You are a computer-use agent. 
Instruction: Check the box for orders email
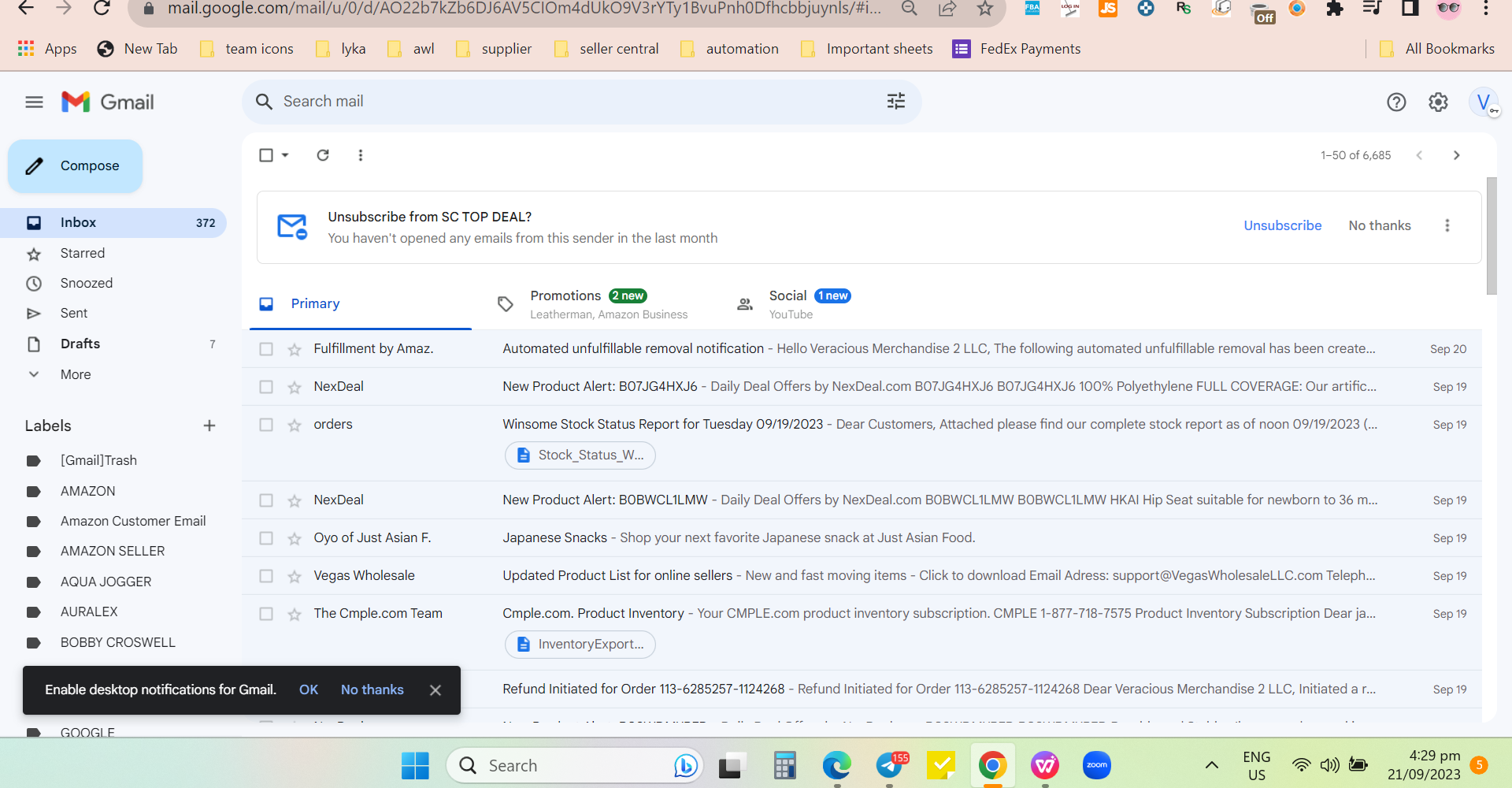pyautogui.click(x=266, y=425)
